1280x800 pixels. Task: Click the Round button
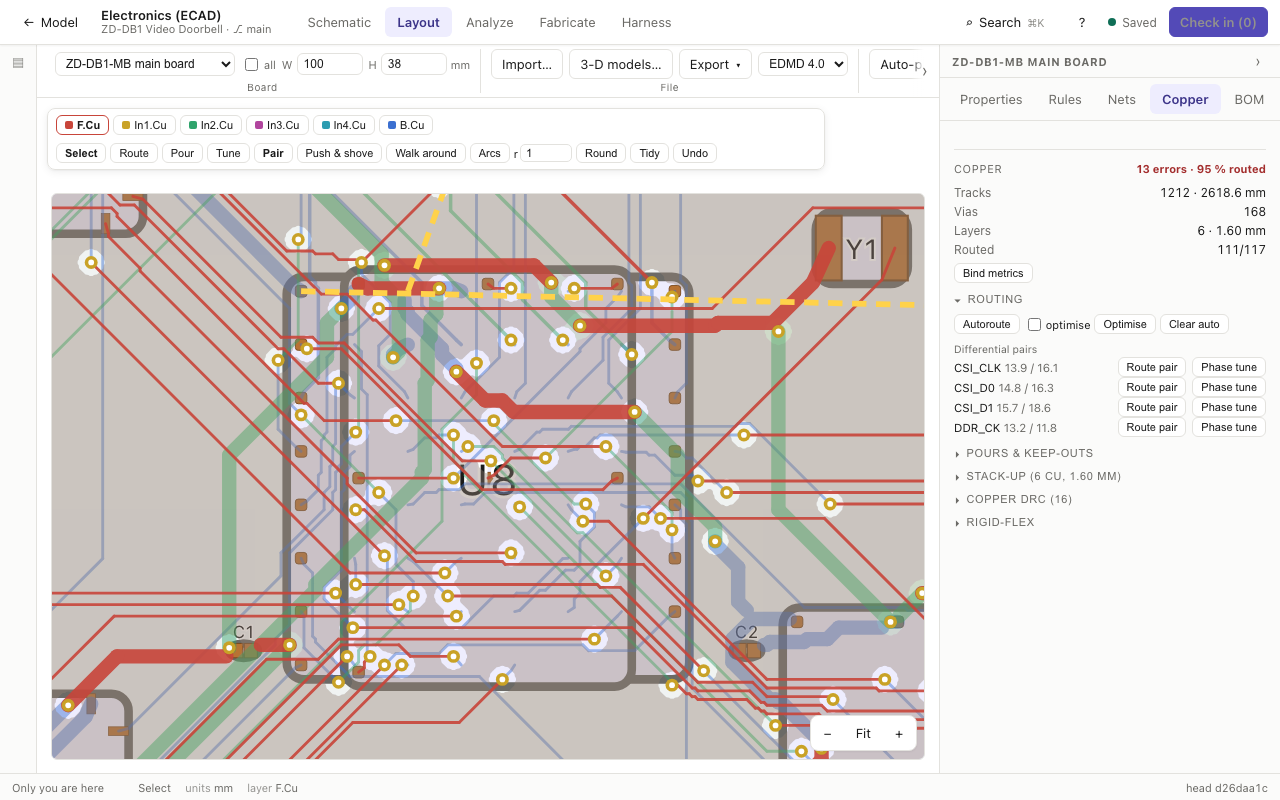pos(601,153)
